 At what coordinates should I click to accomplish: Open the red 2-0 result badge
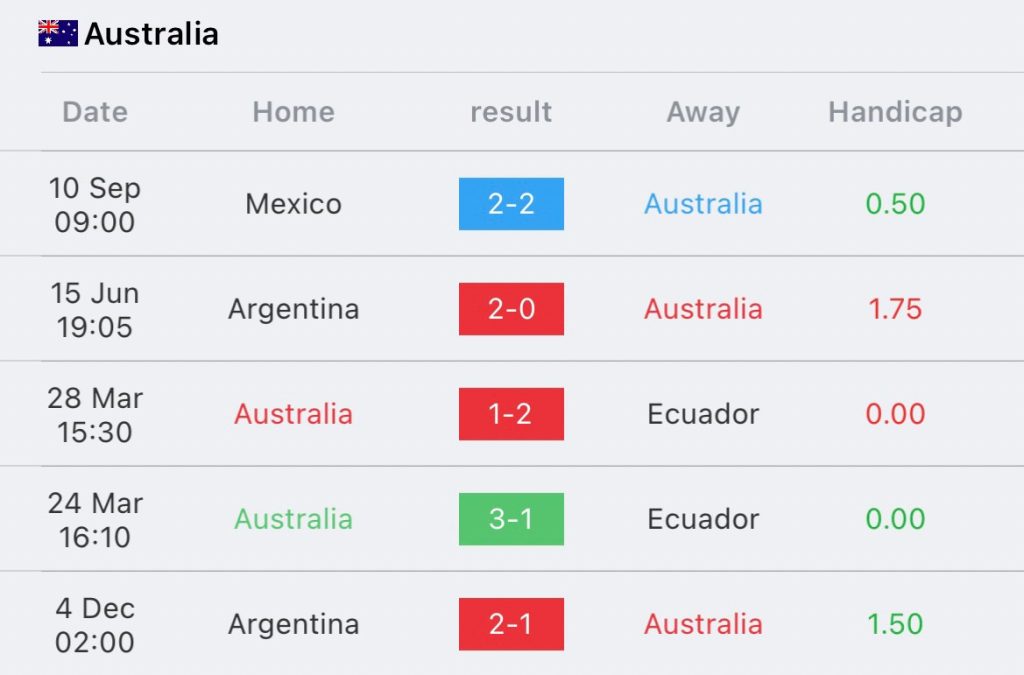pos(511,309)
